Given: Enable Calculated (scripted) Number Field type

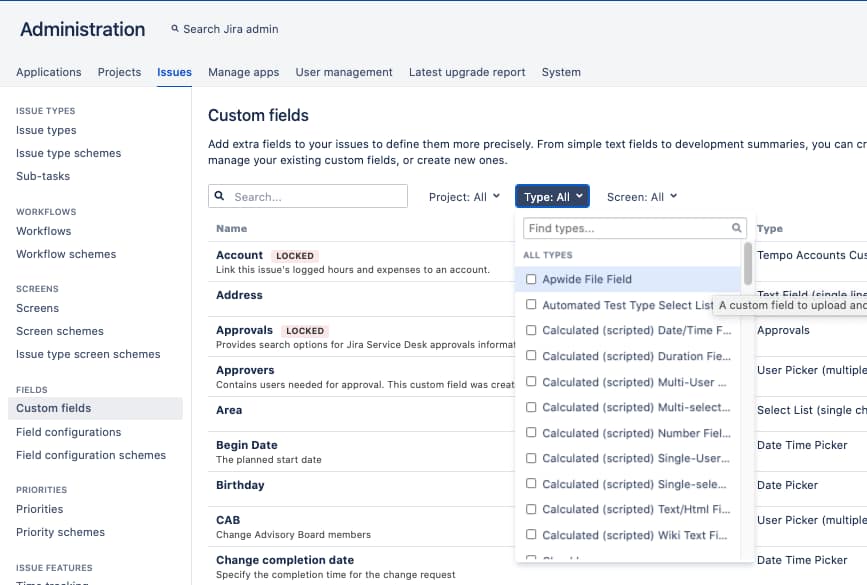Looking at the screenshot, I should 531,432.
